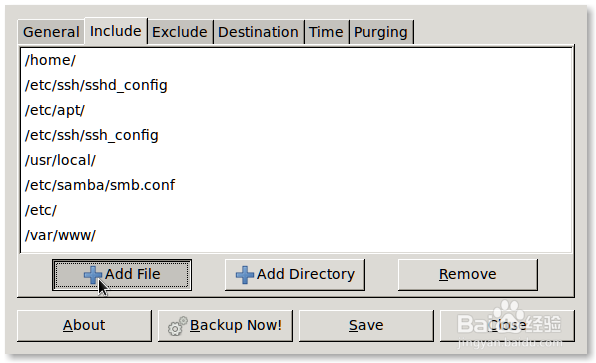Select /etc/samba/smb.conf in the list

point(296,185)
